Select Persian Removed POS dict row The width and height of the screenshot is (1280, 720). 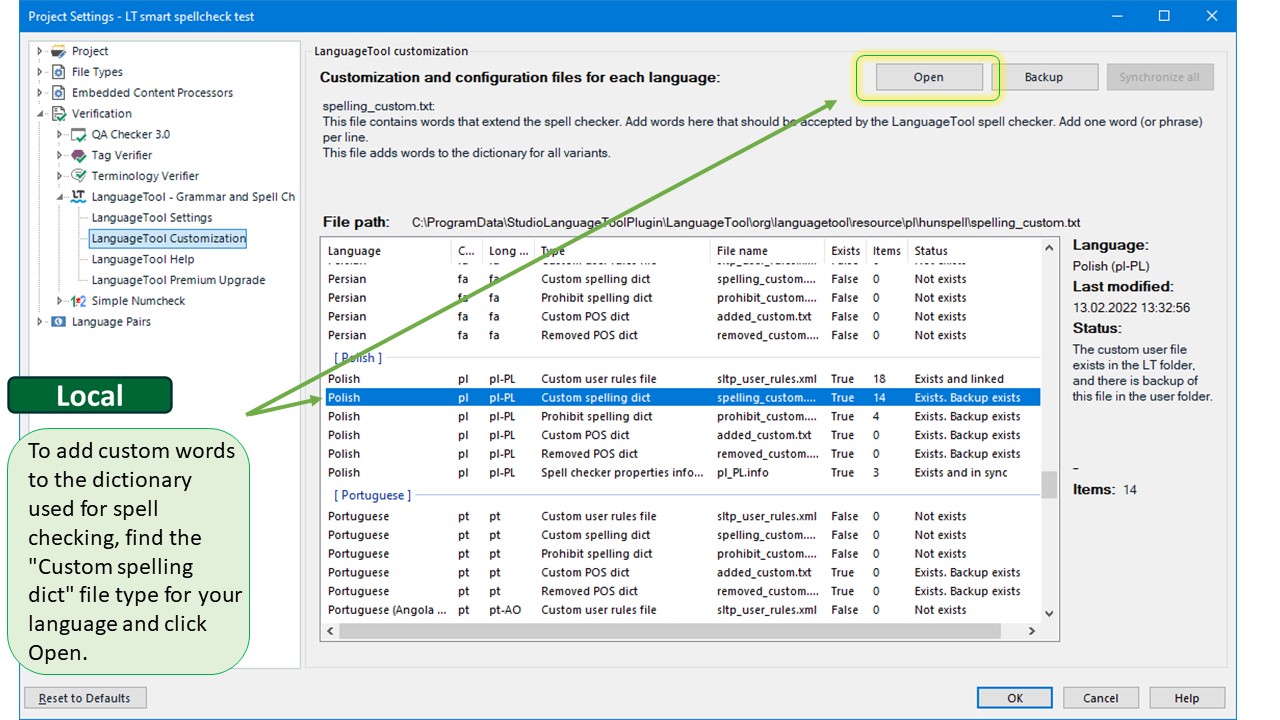[x=680, y=335]
